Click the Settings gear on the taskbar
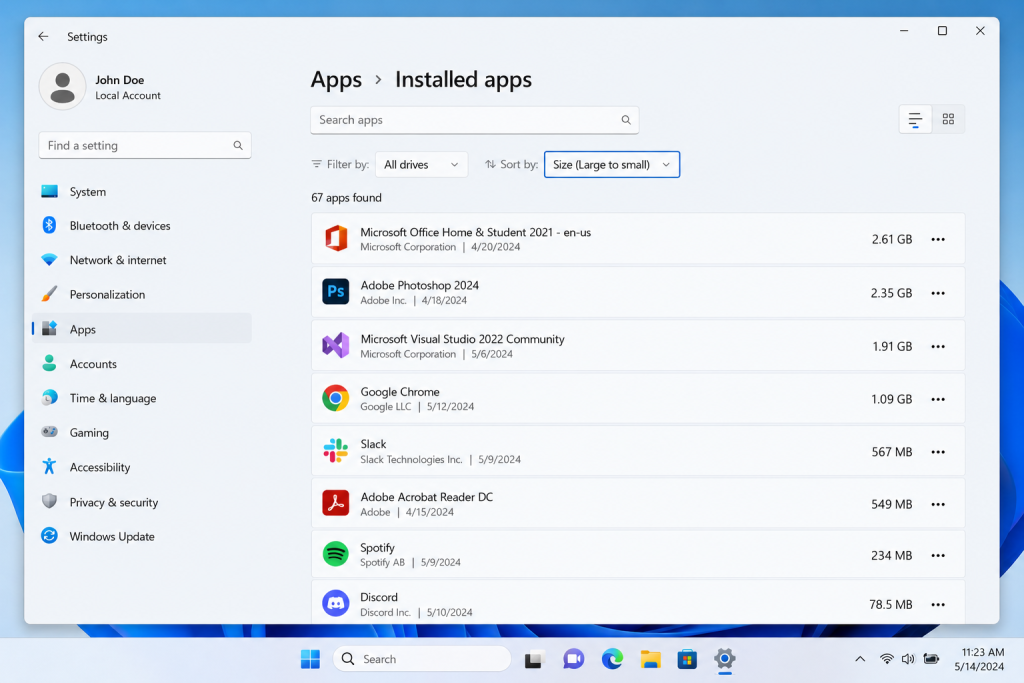 coord(724,659)
